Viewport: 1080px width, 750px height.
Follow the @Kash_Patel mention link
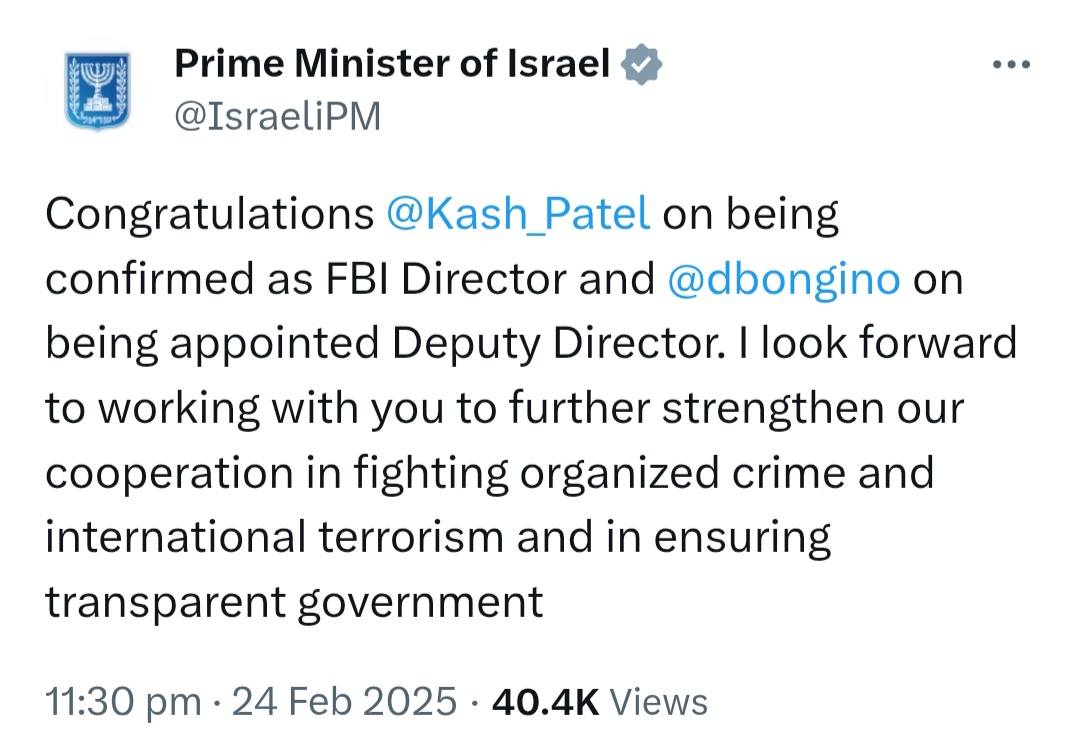coord(518,213)
